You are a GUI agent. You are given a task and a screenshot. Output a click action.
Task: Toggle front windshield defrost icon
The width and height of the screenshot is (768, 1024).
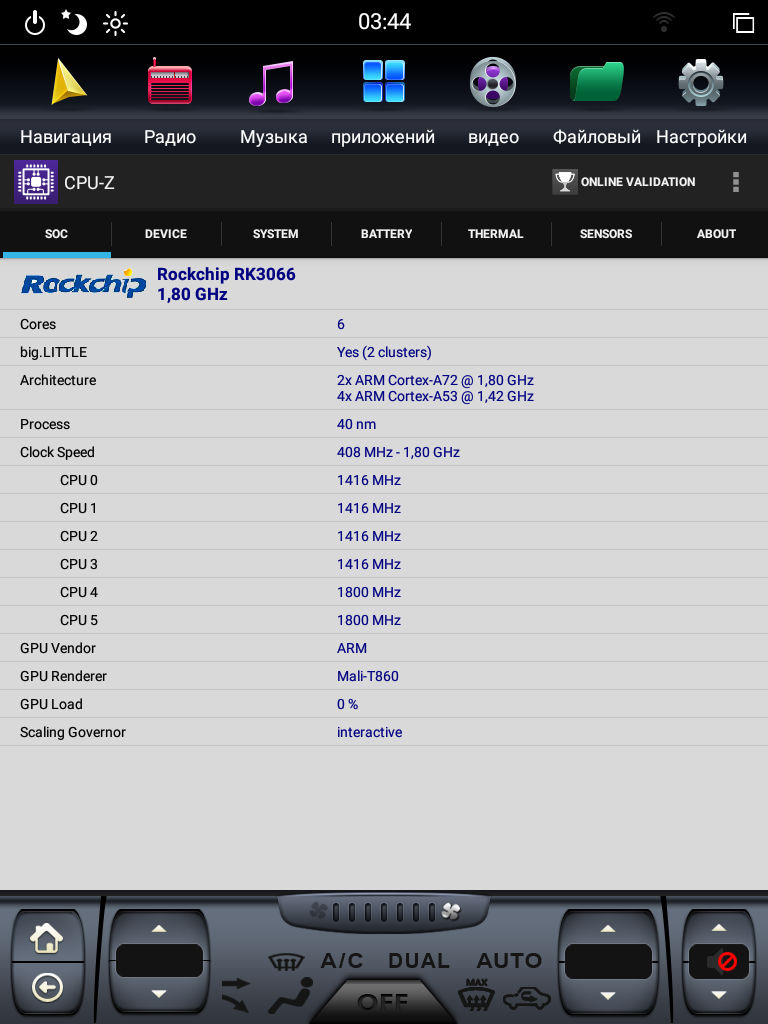click(x=286, y=962)
